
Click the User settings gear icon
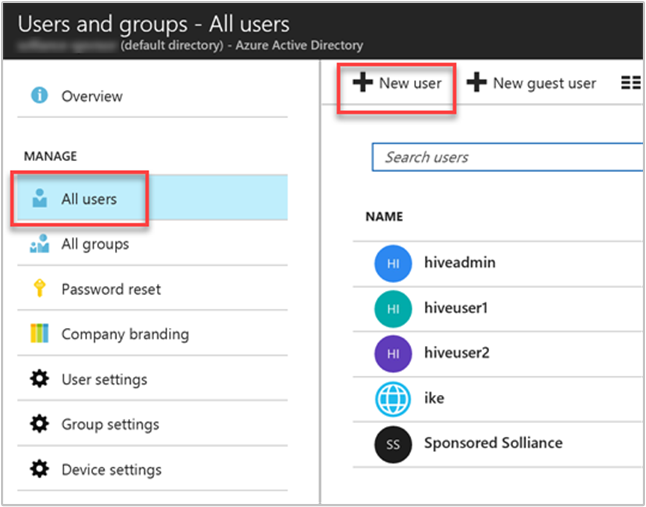40,379
